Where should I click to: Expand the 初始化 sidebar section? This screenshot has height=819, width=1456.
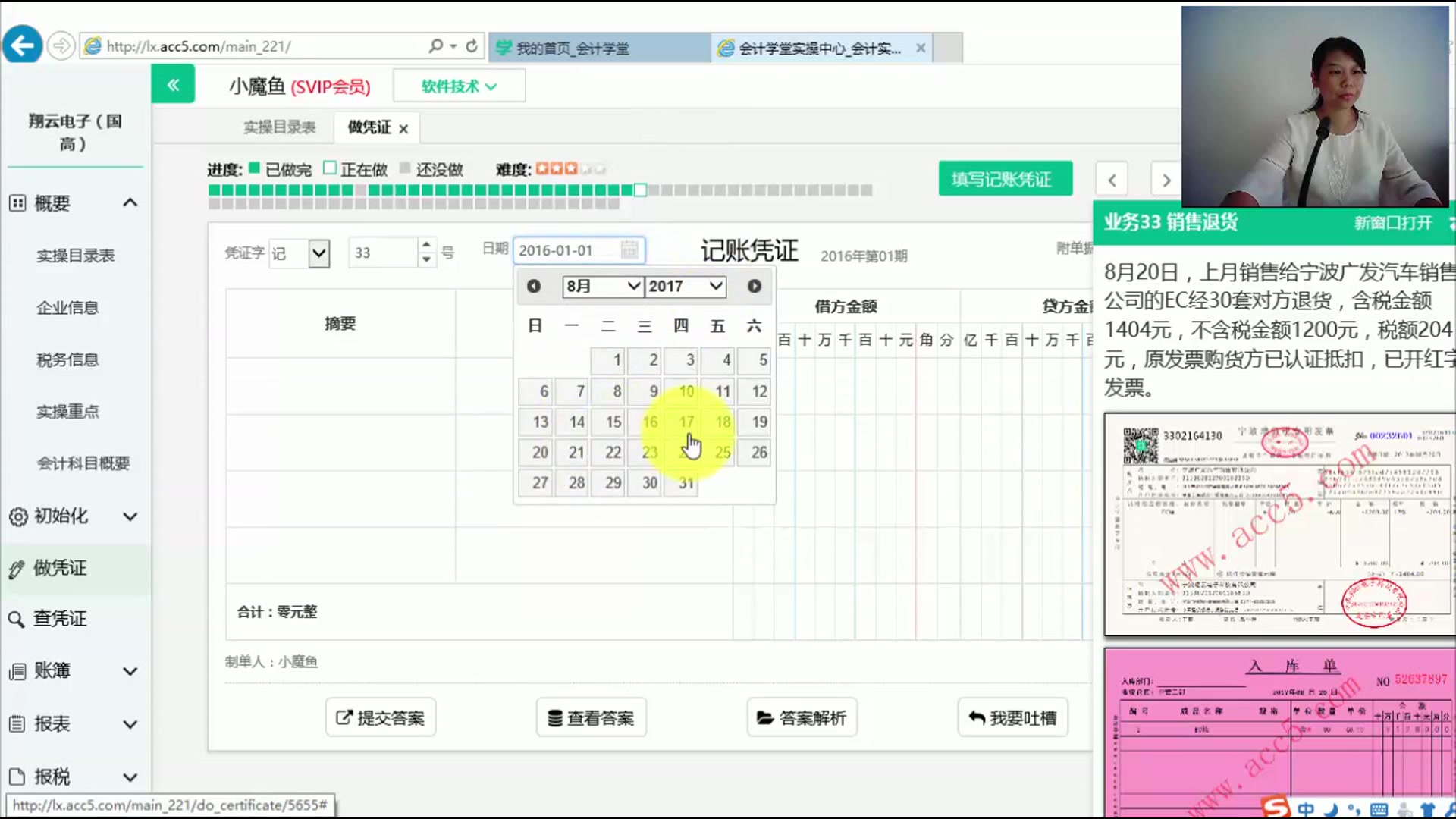point(74,516)
